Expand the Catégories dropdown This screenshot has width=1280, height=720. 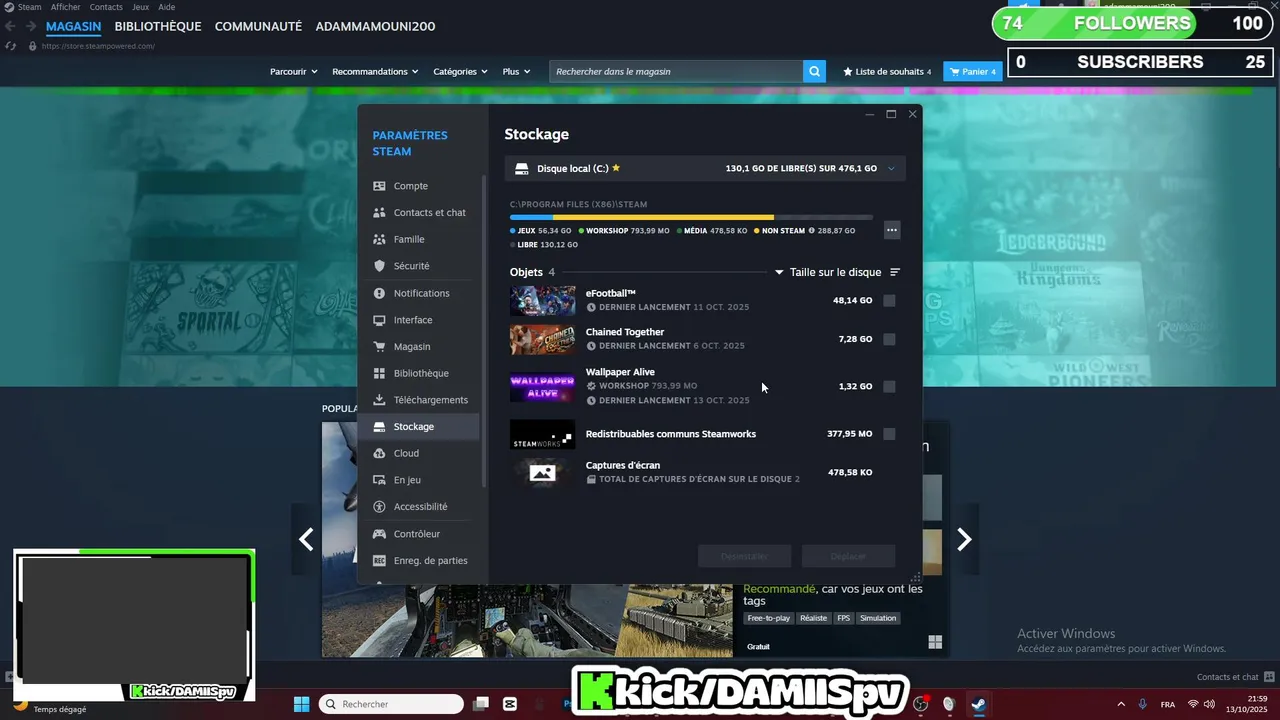(x=460, y=71)
